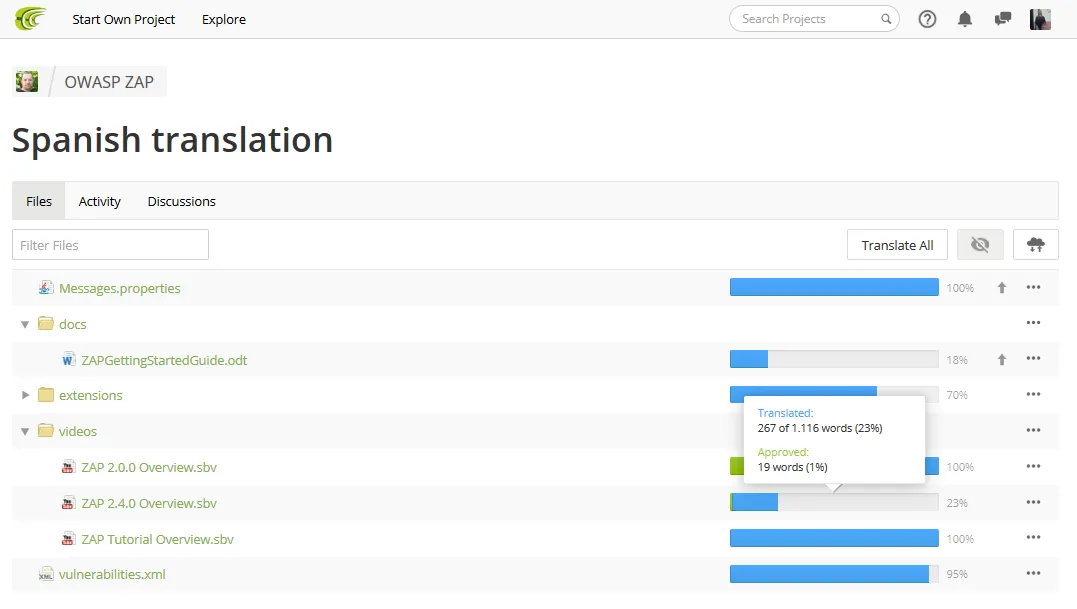1077x609 pixels.
Task: Open the Explore menu item
Action: (224, 19)
